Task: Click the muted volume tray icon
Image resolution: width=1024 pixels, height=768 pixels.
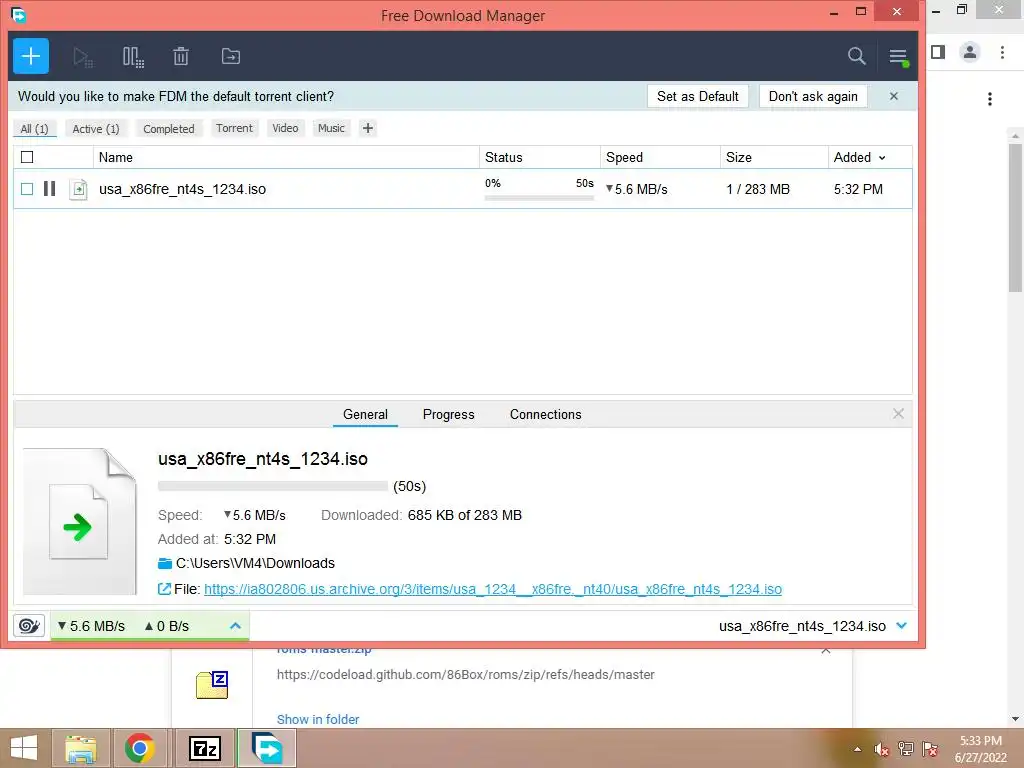Action: [882, 749]
